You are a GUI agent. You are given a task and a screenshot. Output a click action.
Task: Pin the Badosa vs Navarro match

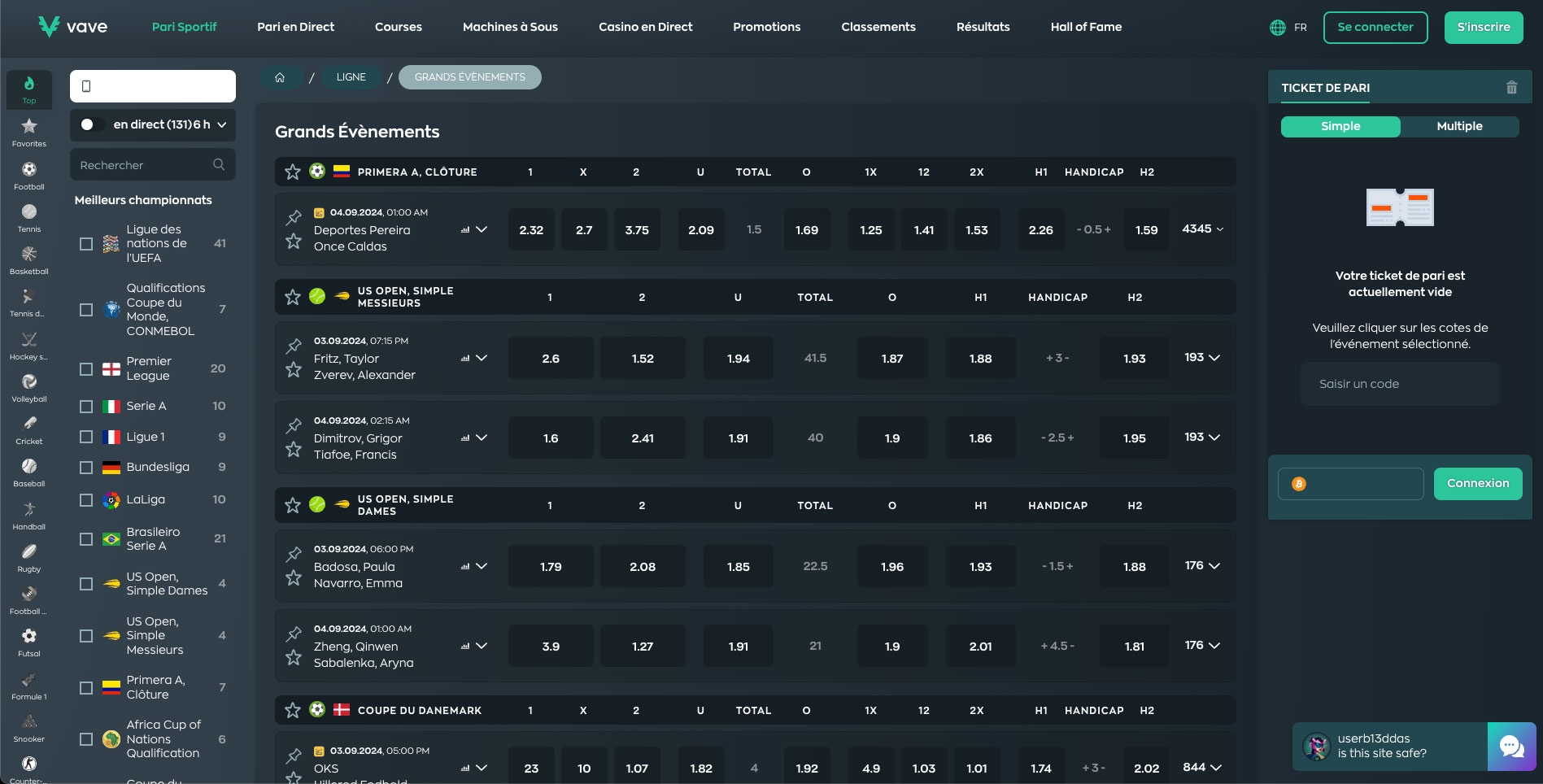[x=294, y=554]
